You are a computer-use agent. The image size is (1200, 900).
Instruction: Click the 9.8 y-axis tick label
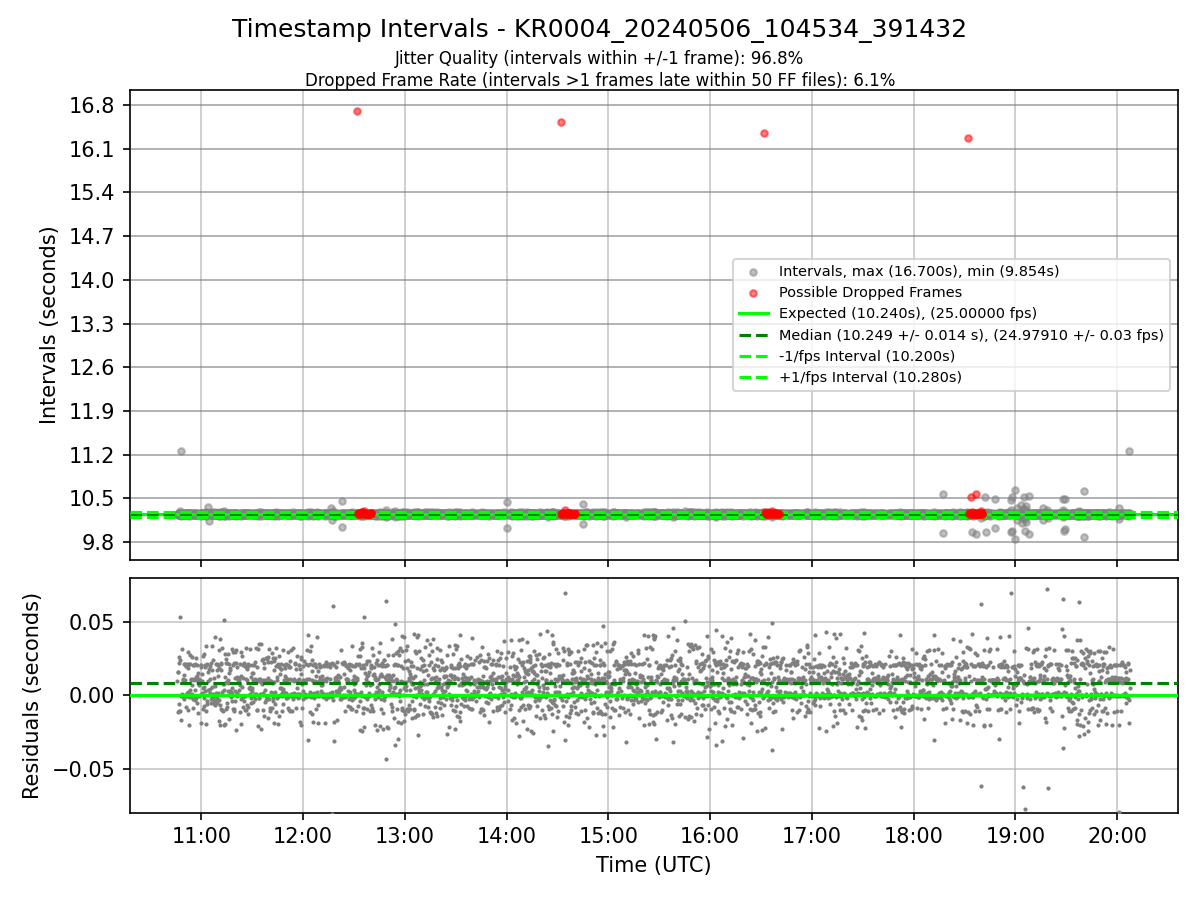click(x=97, y=542)
